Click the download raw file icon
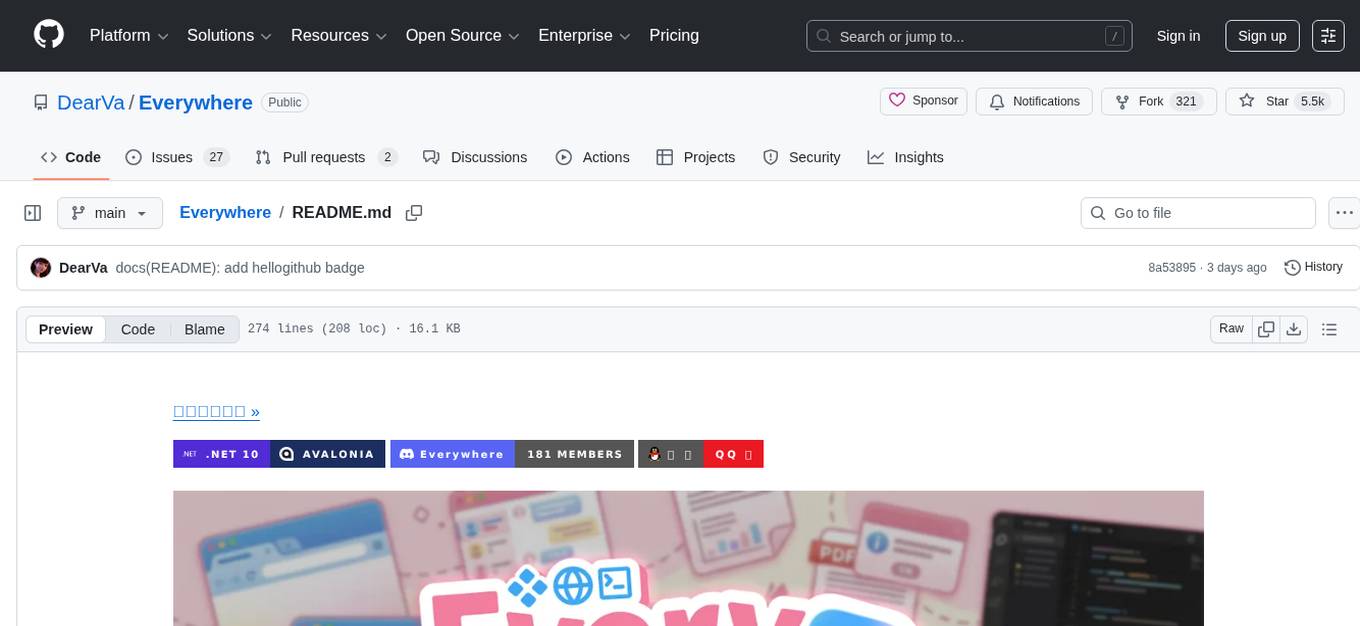Viewport: 1360px width, 626px height. (x=1294, y=328)
